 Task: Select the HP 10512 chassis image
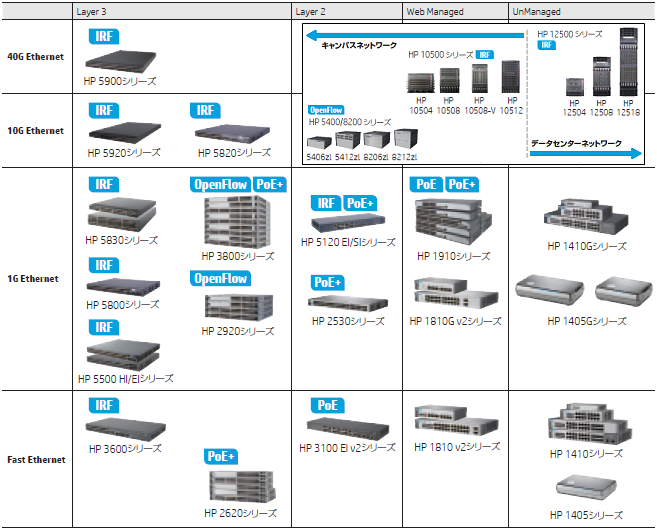point(511,77)
